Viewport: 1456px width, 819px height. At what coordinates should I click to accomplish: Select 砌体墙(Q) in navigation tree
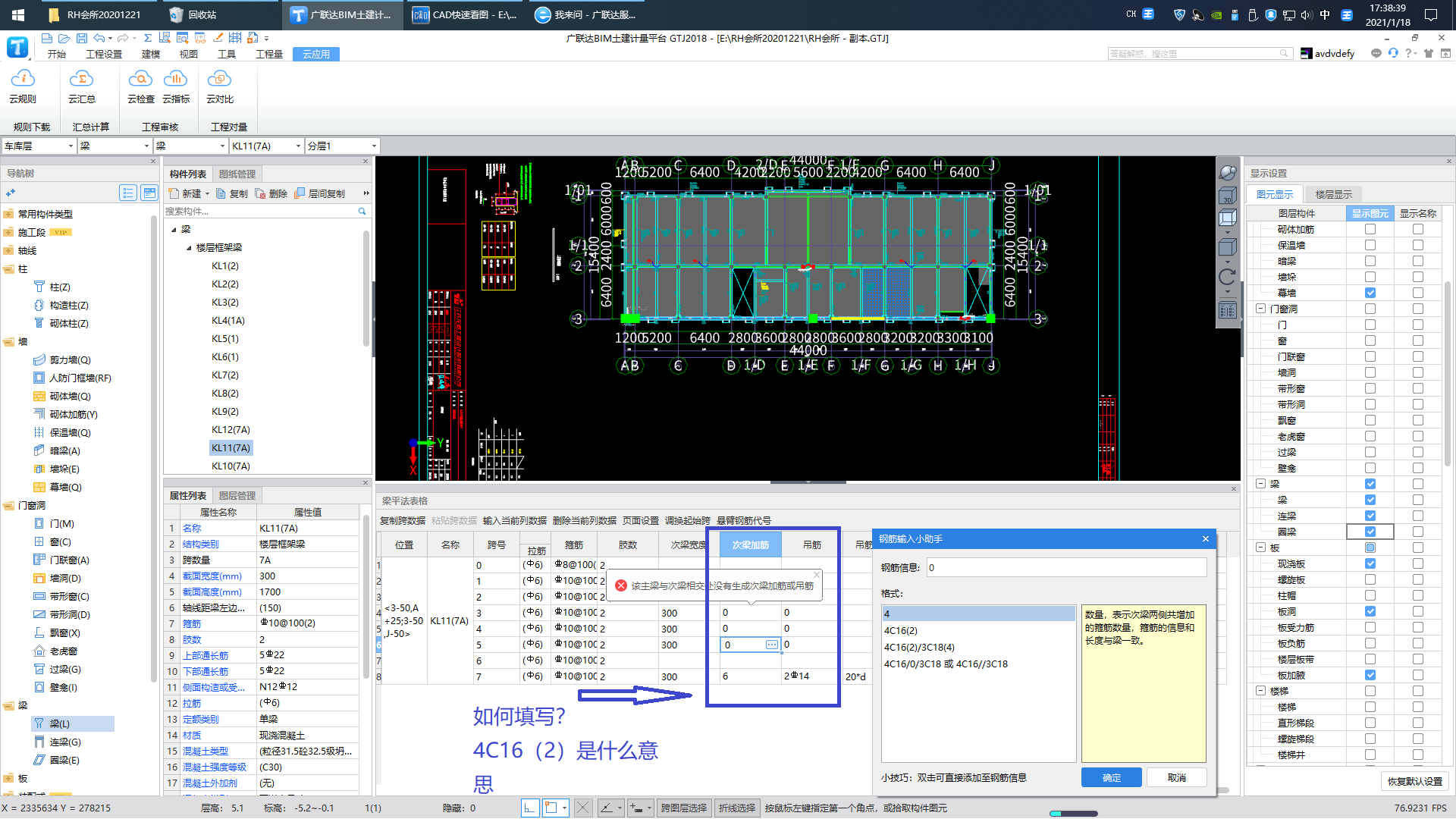pyautogui.click(x=70, y=396)
